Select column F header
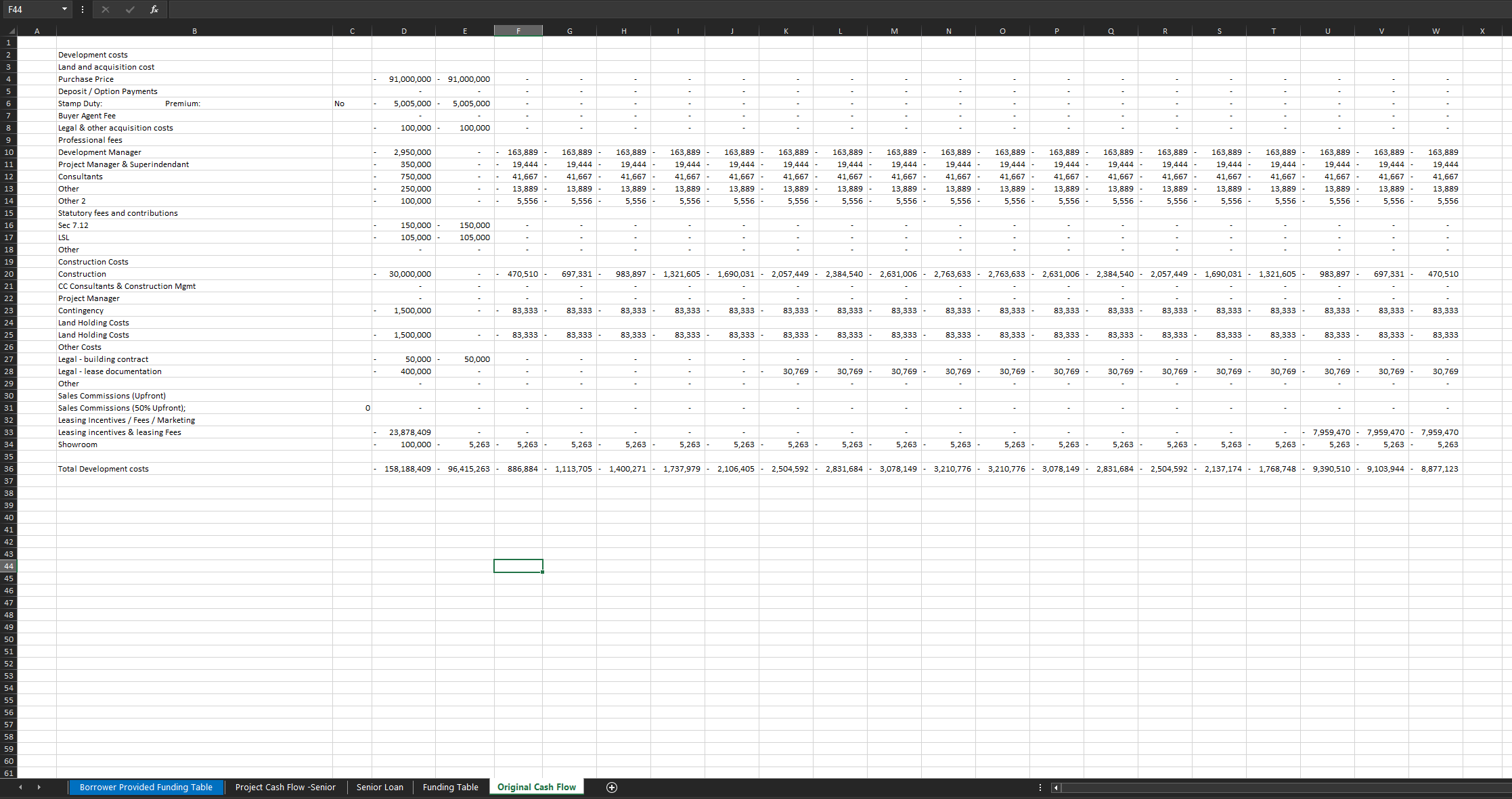 [518, 31]
